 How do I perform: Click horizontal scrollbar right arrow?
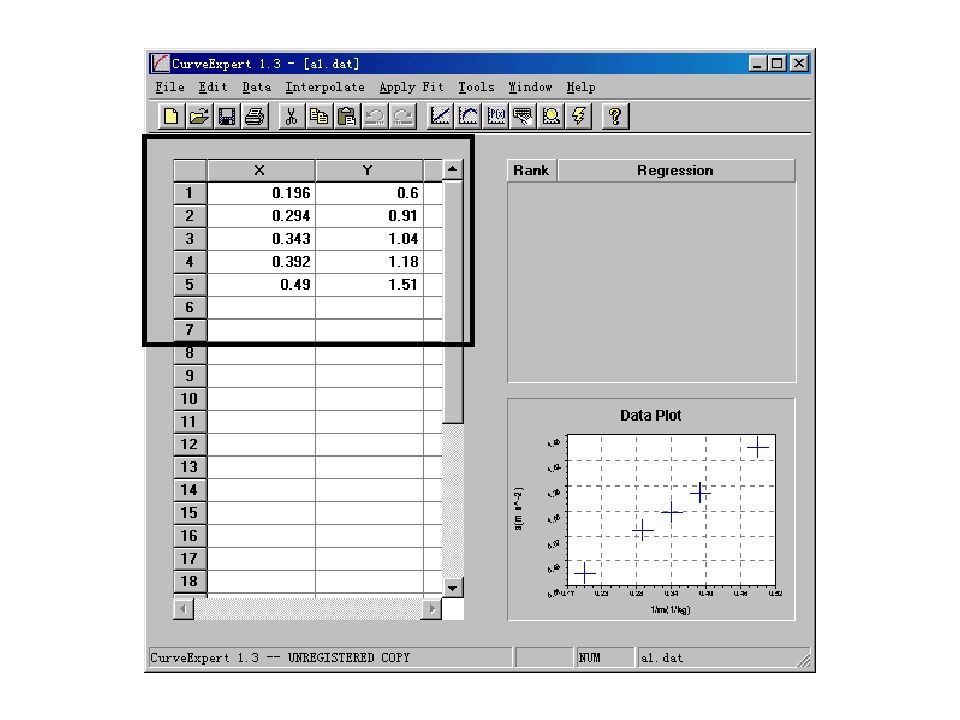(x=432, y=608)
